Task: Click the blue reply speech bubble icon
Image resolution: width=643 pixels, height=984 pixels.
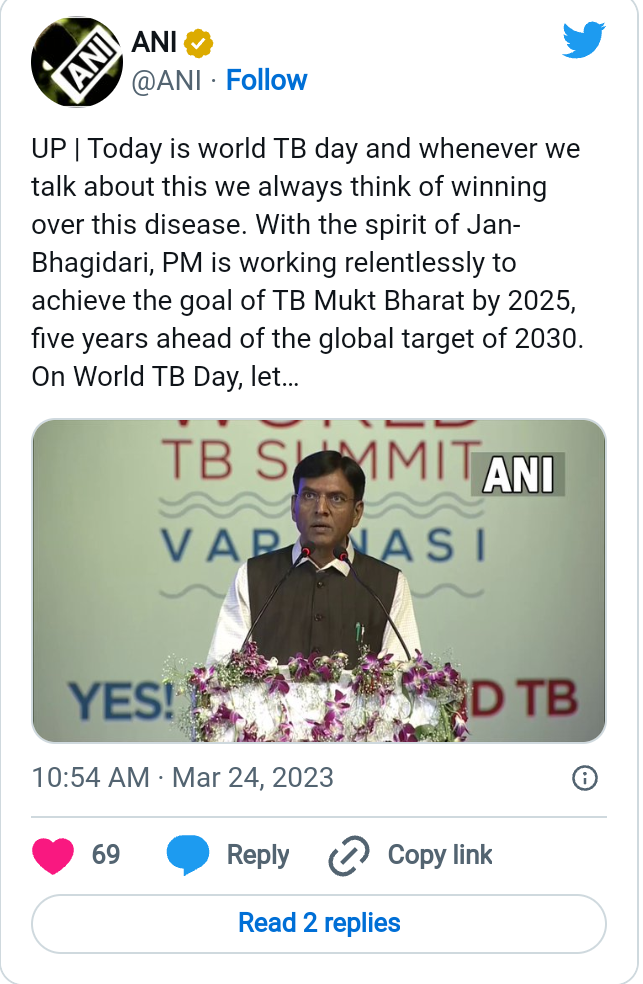Action: (188, 856)
